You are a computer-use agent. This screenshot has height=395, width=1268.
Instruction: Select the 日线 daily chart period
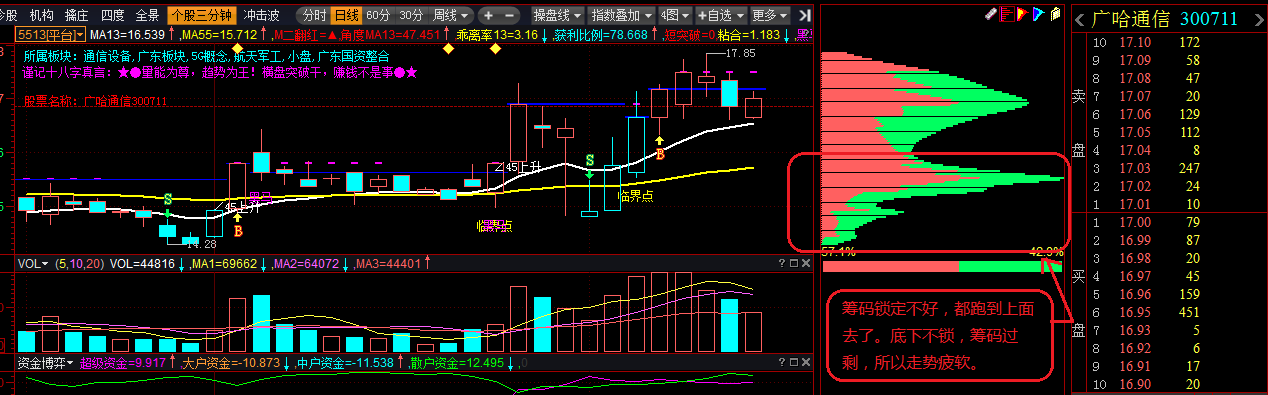point(346,15)
